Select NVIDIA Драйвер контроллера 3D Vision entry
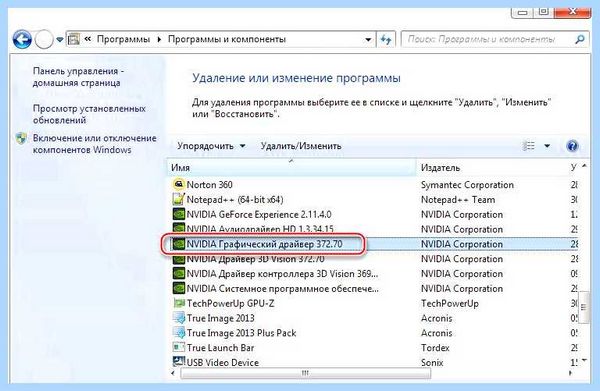The width and height of the screenshot is (600, 391). click(282, 274)
